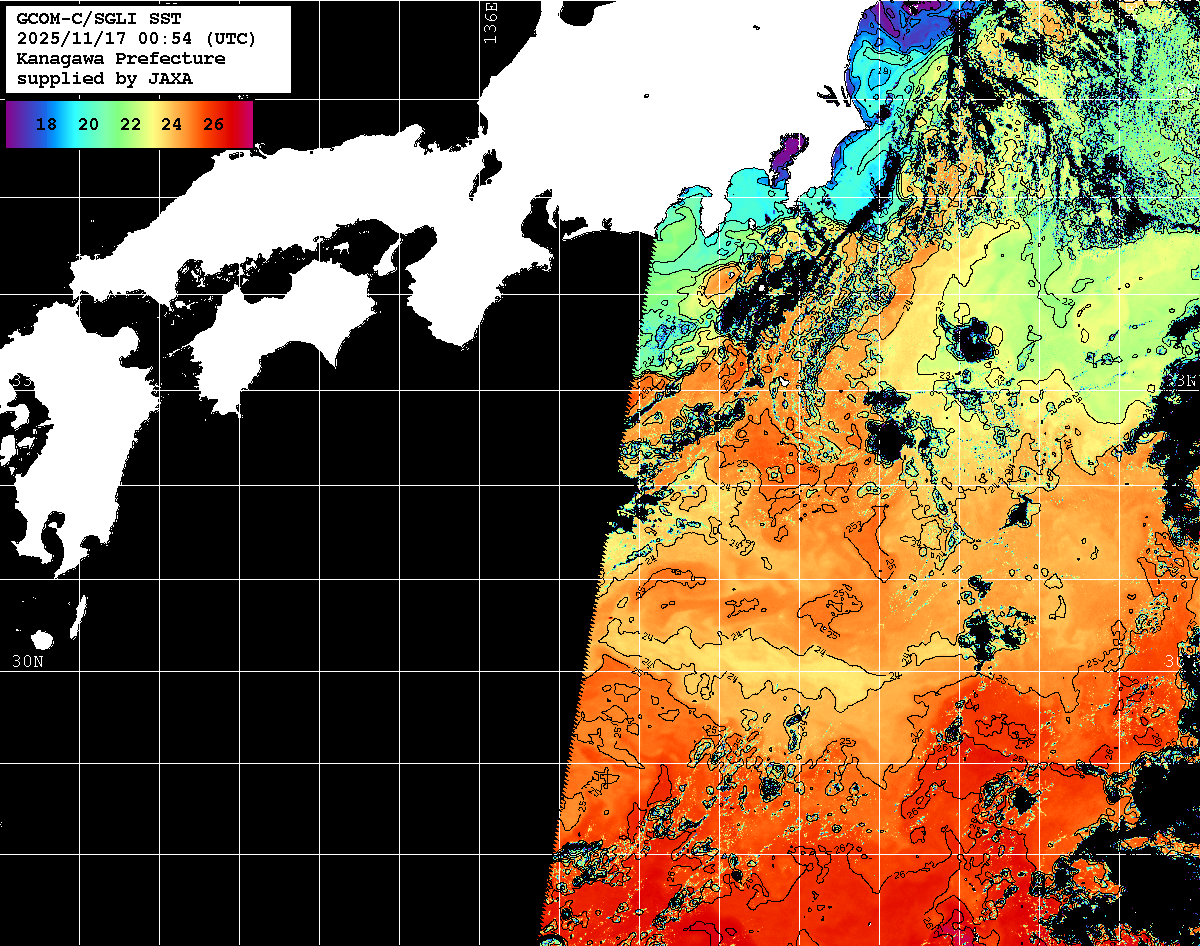This screenshot has height=946, width=1200.
Task: Click the 'supplied by JAXA' credit text
Action: click(104, 78)
